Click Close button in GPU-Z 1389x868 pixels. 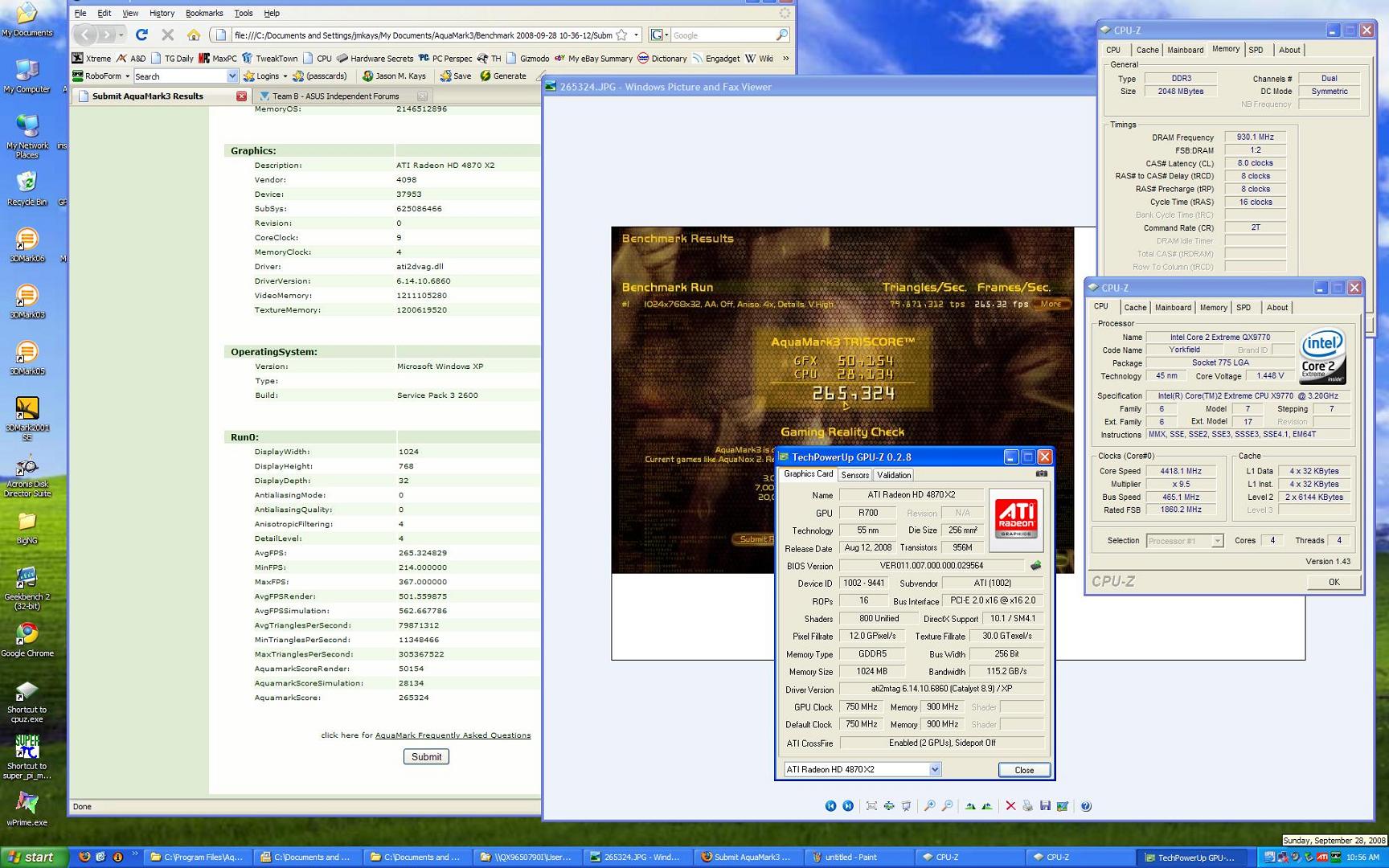pos(1024,770)
